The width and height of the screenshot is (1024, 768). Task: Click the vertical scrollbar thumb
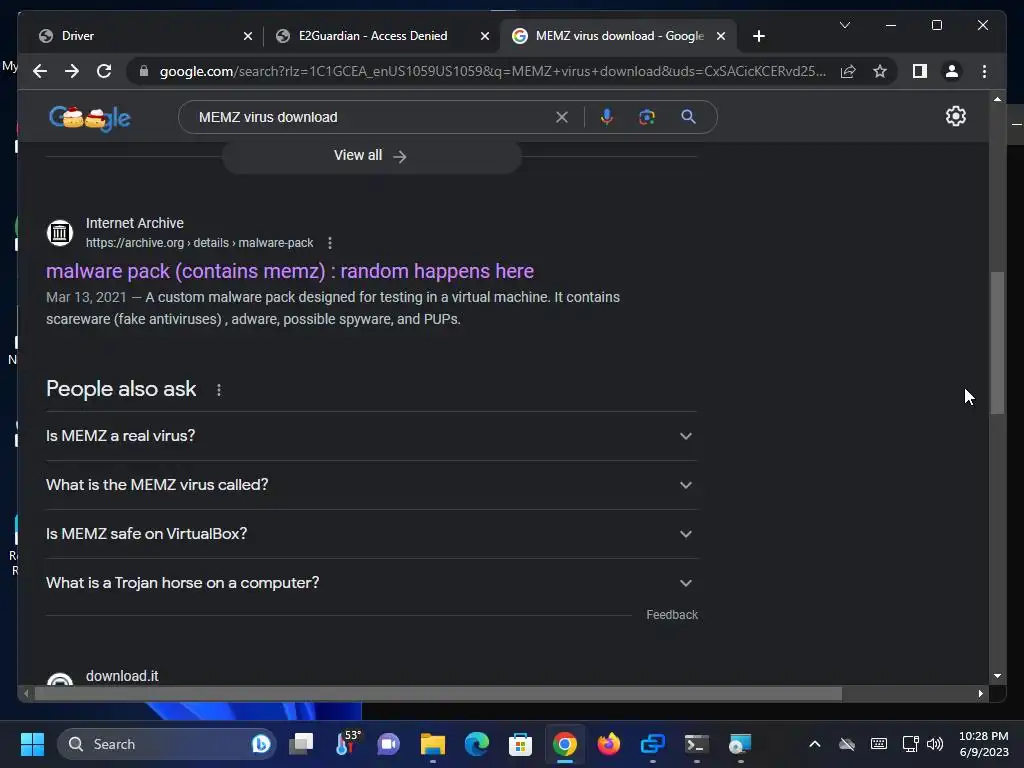997,343
